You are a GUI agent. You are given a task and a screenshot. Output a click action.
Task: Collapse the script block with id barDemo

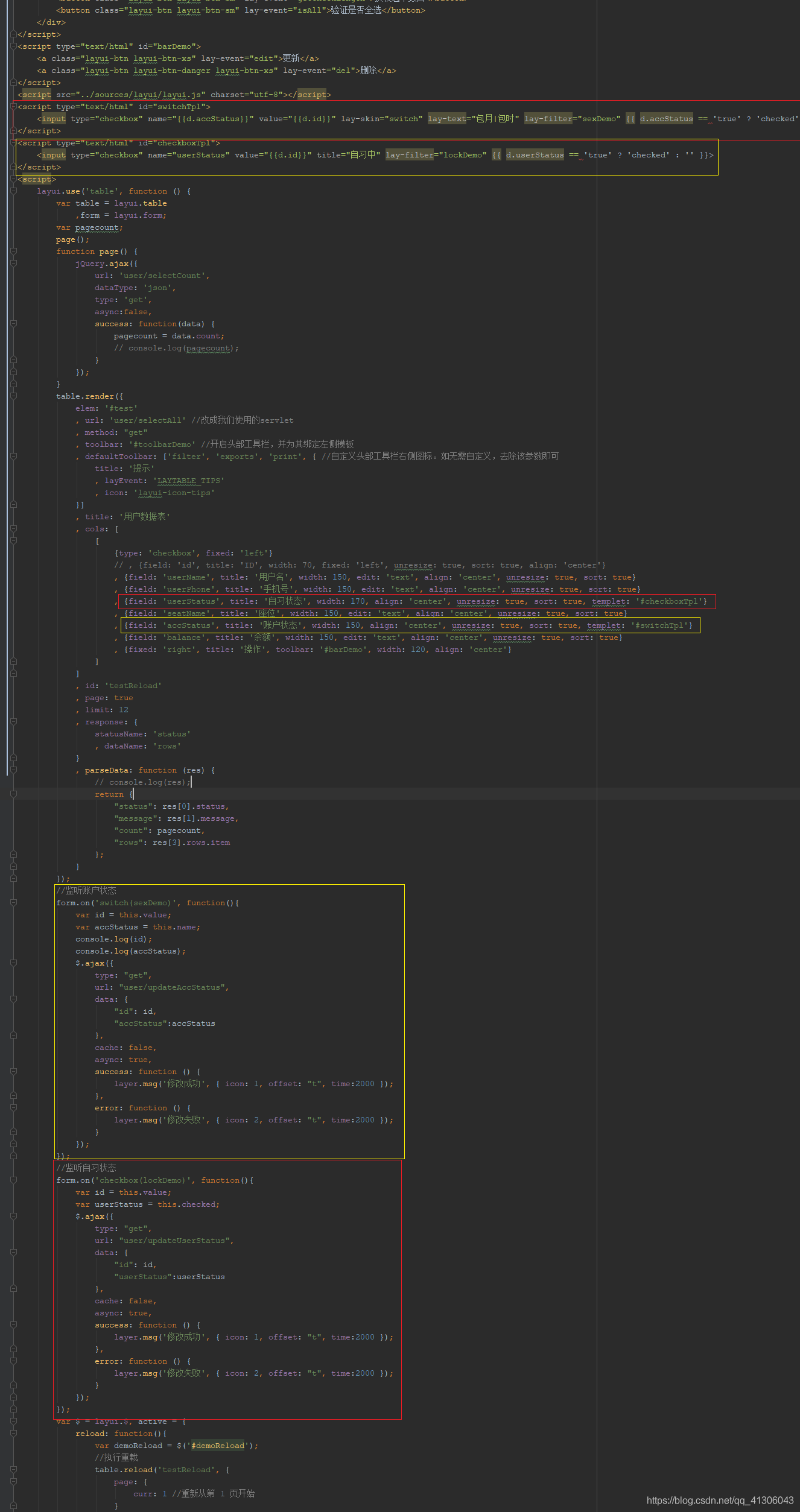[x=13, y=46]
